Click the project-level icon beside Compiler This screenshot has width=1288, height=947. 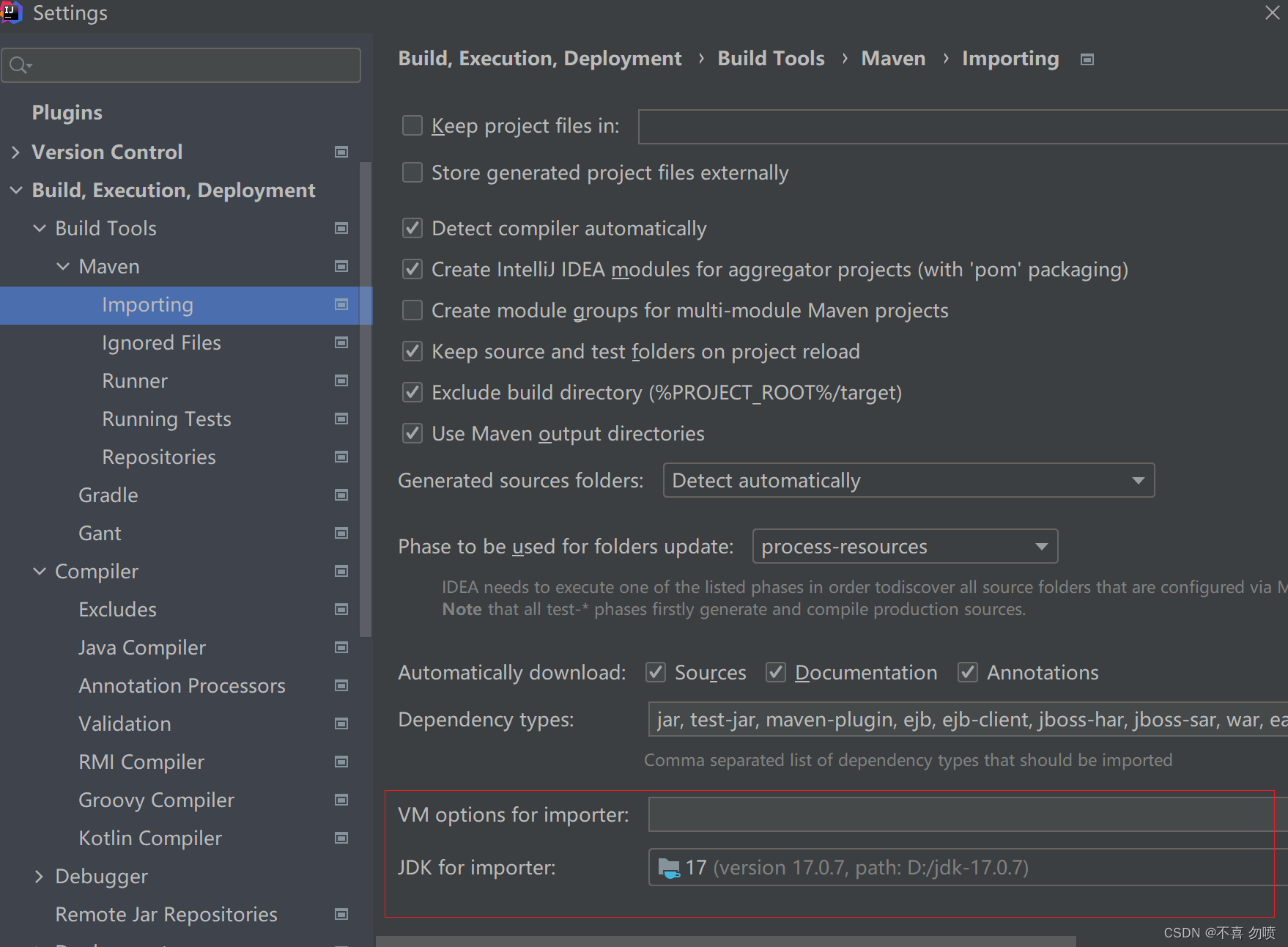pyautogui.click(x=341, y=571)
